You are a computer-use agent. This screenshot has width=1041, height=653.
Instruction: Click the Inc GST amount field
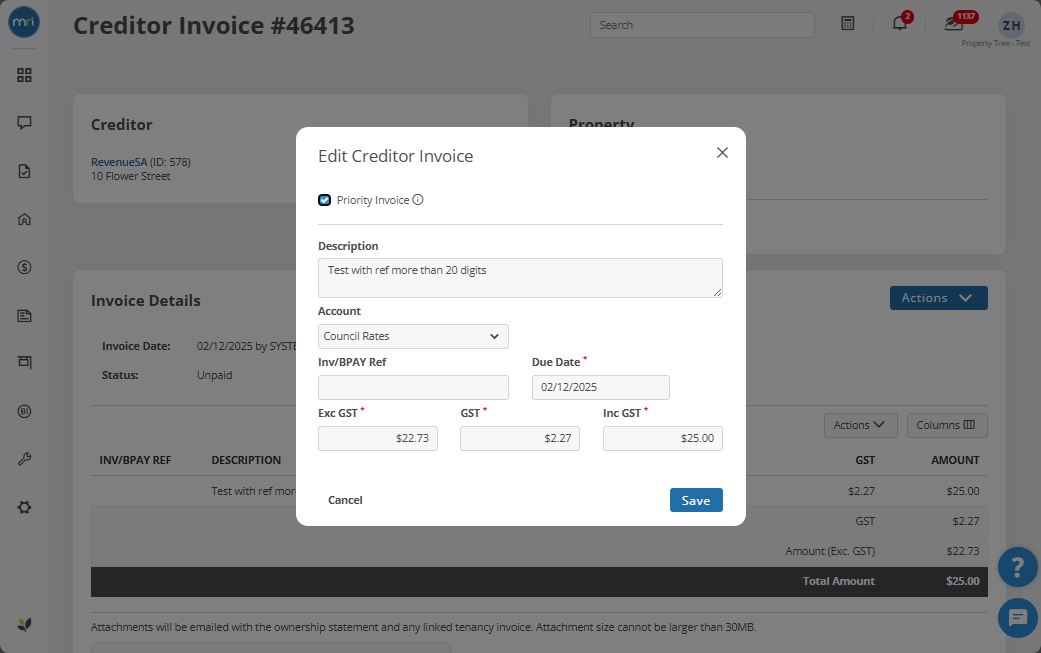663,439
